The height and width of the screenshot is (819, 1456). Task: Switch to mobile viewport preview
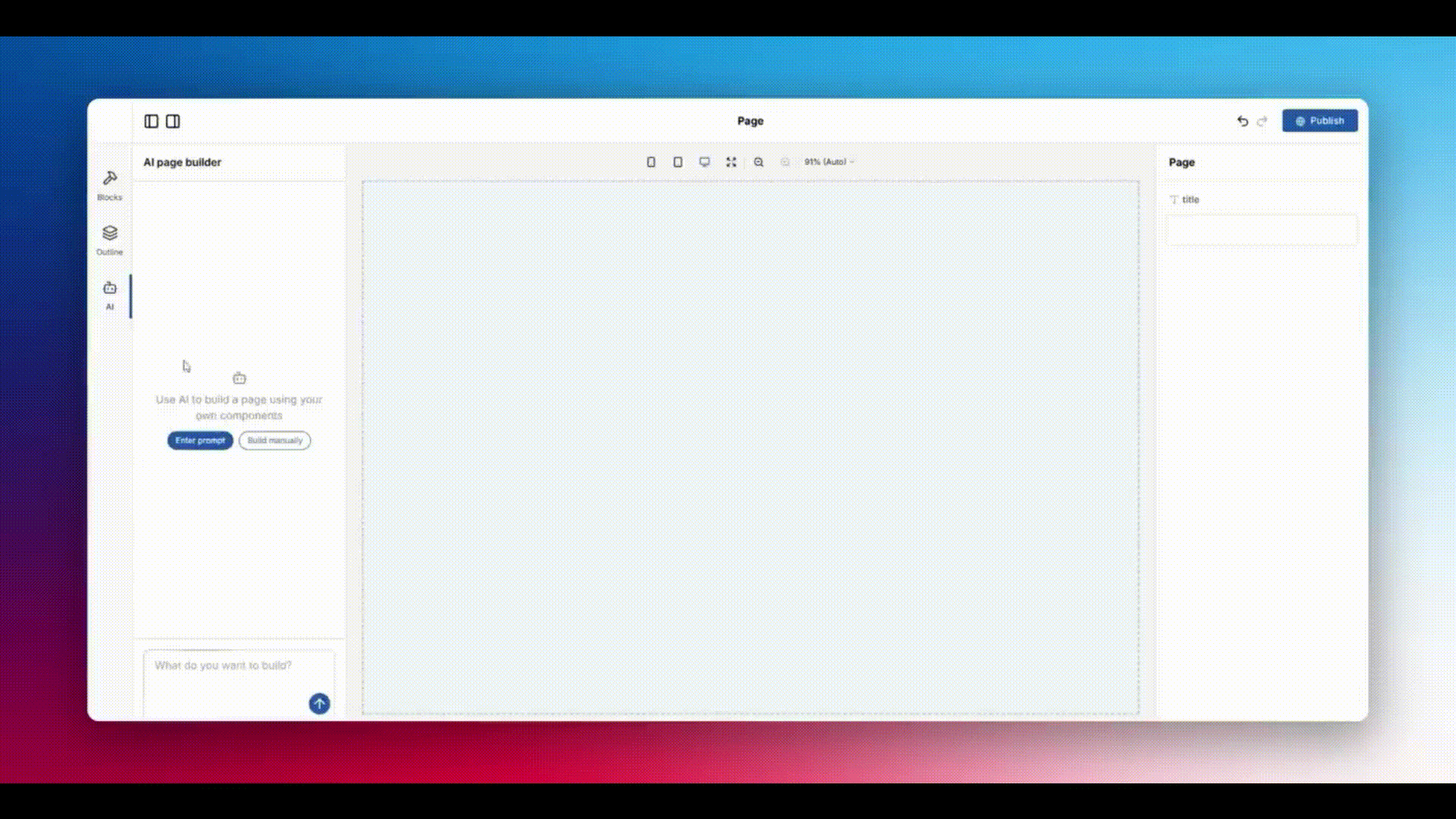651,162
